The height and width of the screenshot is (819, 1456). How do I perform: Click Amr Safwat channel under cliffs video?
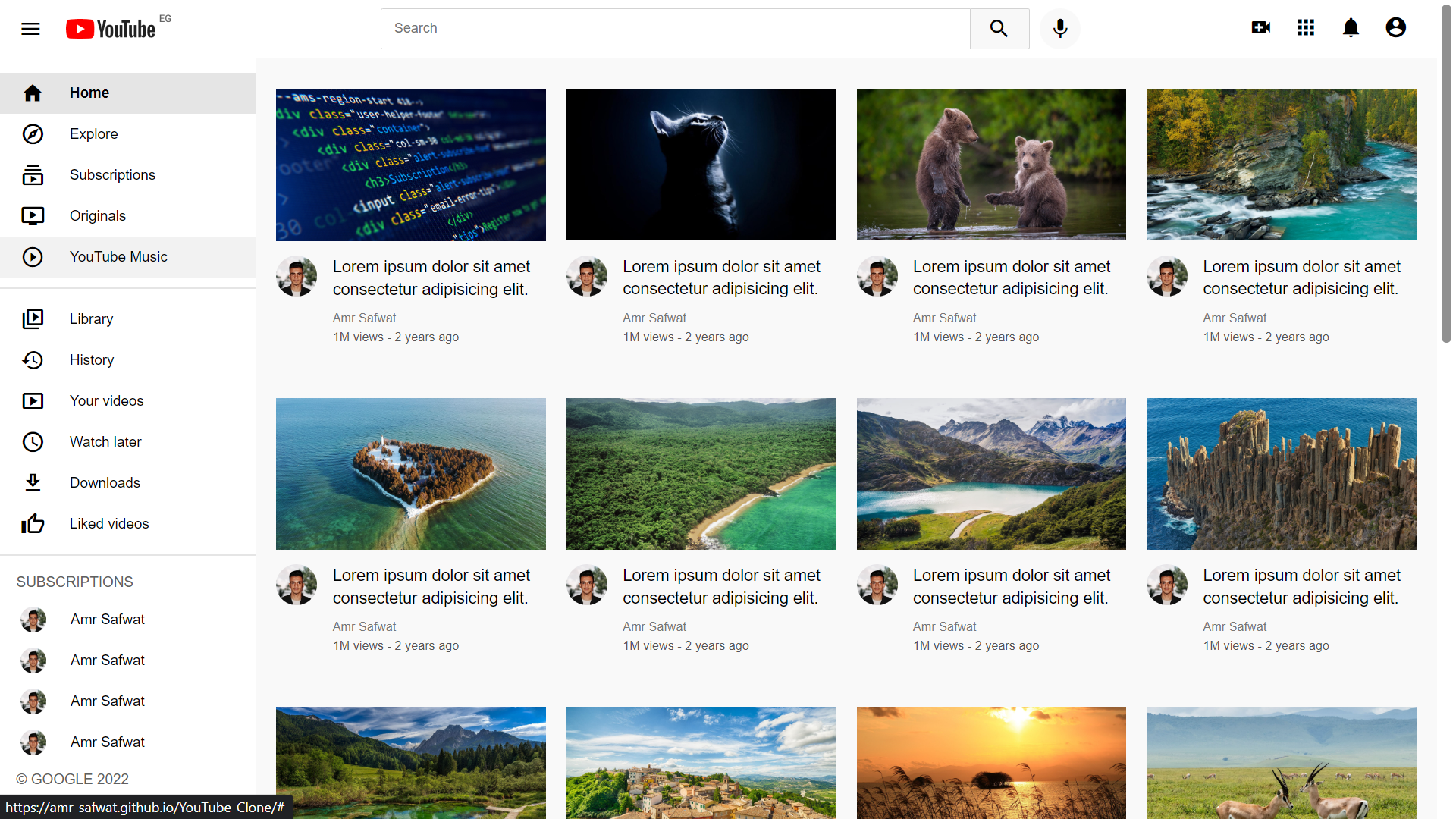coord(1235,626)
